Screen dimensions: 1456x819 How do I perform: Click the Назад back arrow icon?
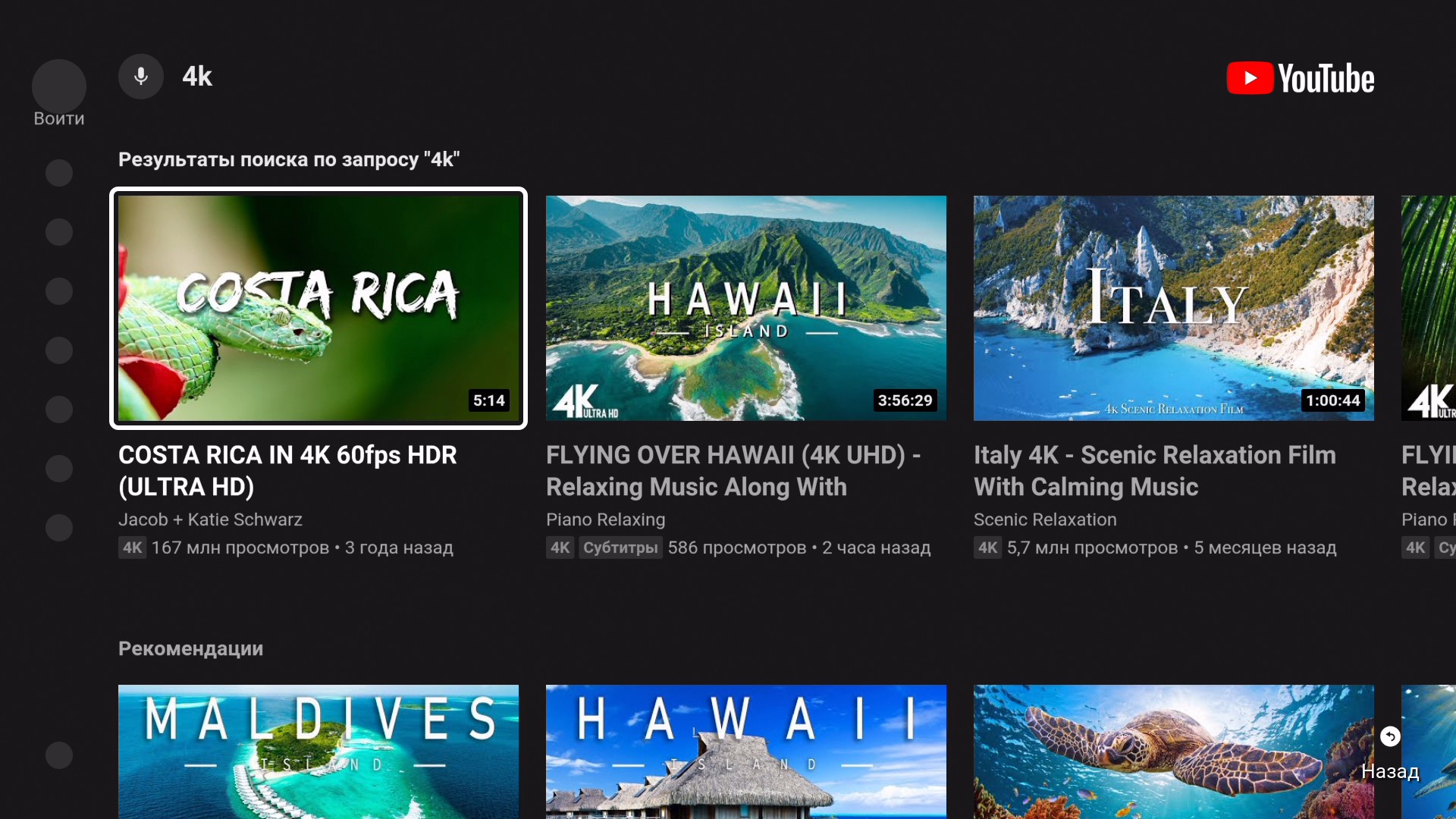tap(1389, 736)
